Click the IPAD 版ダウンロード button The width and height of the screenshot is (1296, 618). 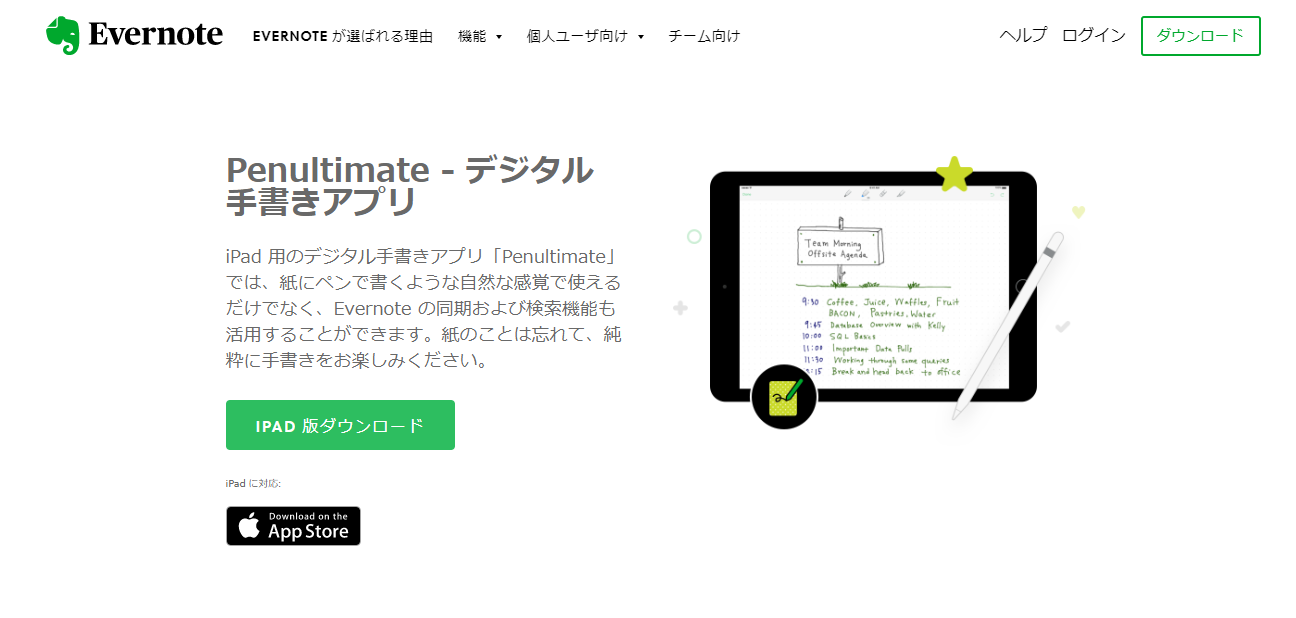340,424
